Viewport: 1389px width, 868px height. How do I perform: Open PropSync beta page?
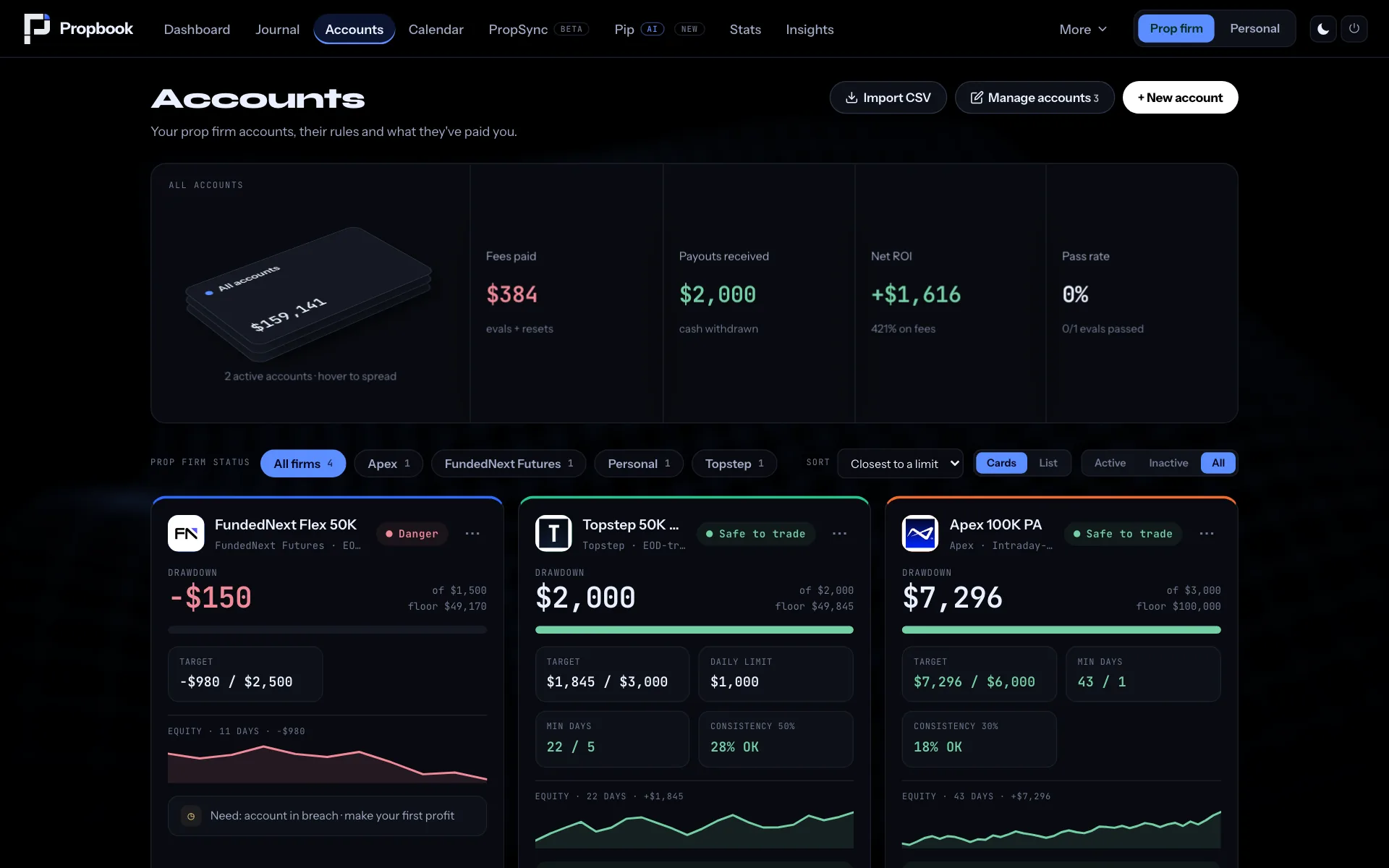(538, 30)
